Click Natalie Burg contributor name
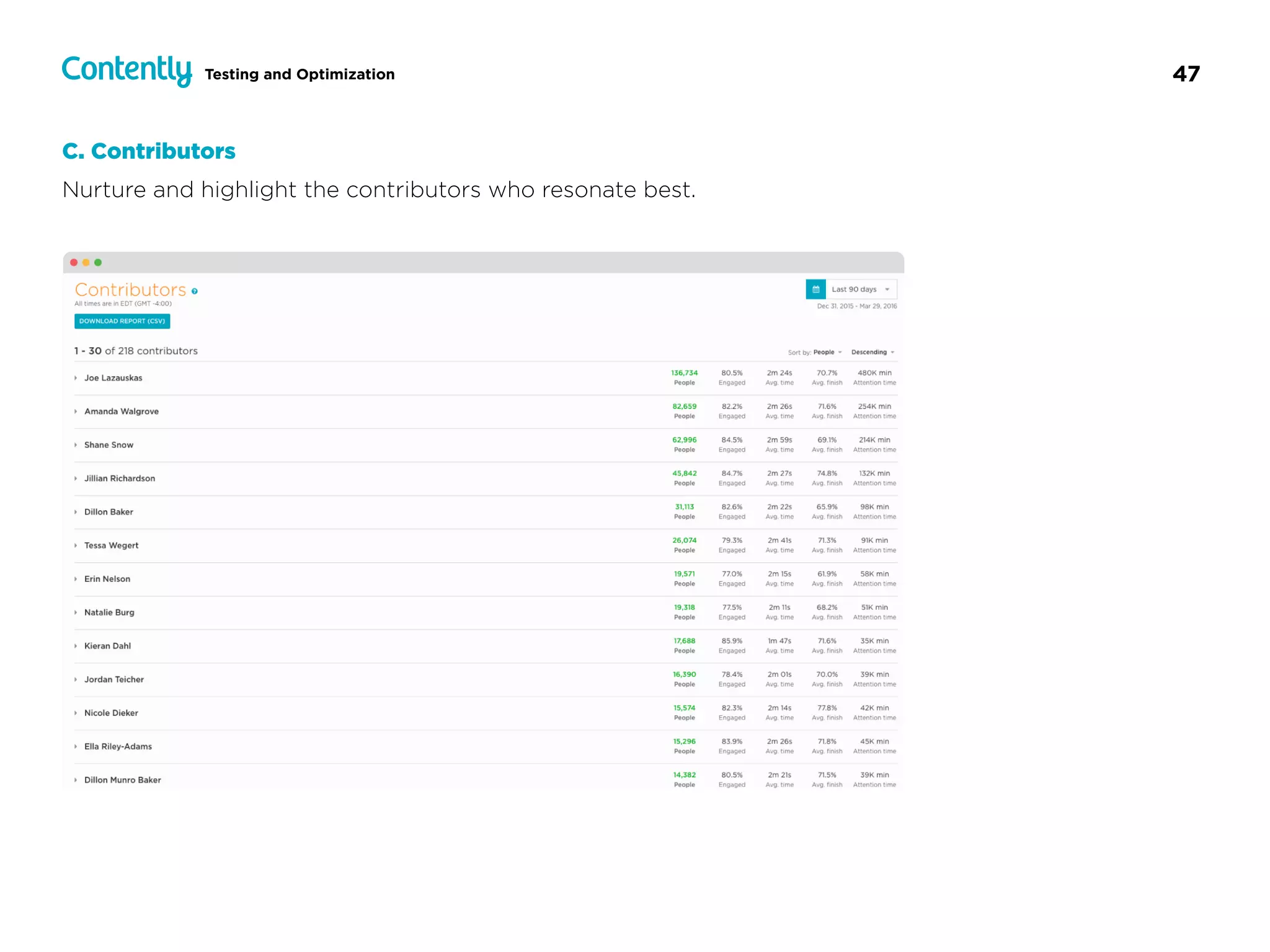 pos(109,612)
